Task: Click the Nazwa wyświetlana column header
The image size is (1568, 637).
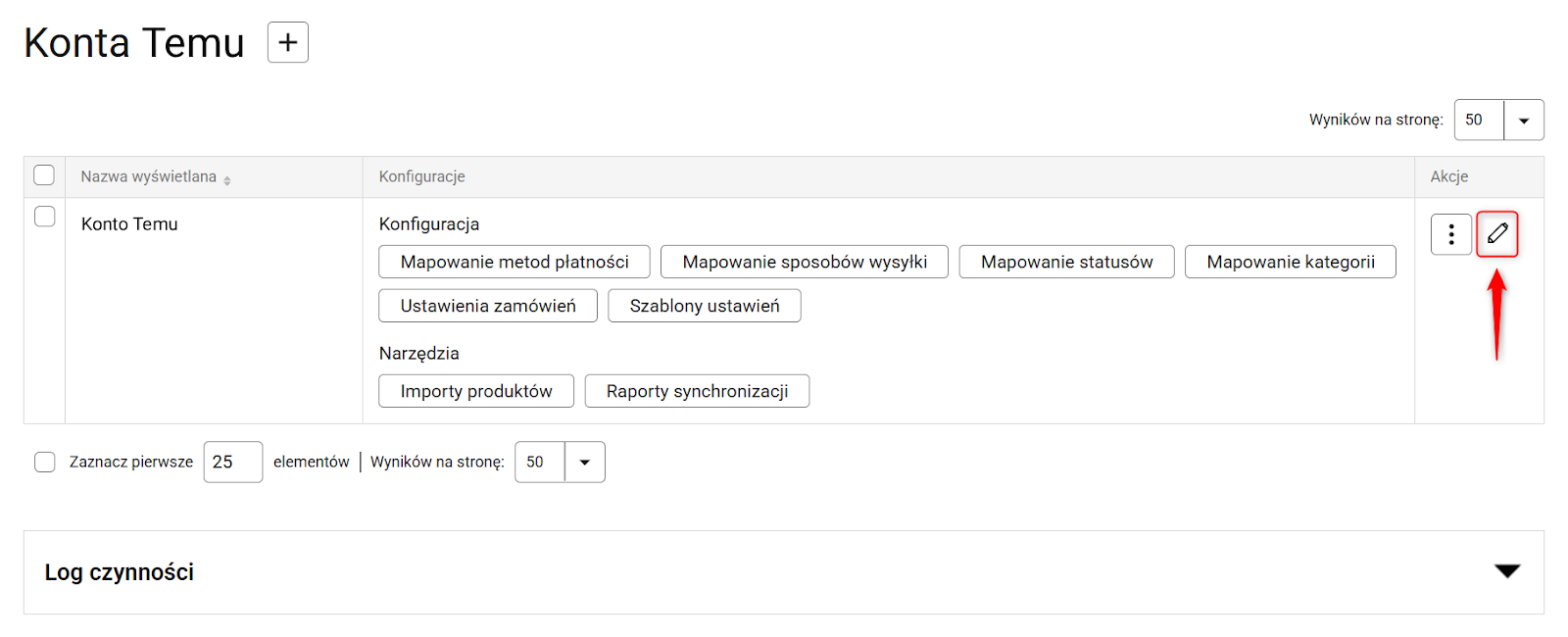Action: tap(149, 176)
